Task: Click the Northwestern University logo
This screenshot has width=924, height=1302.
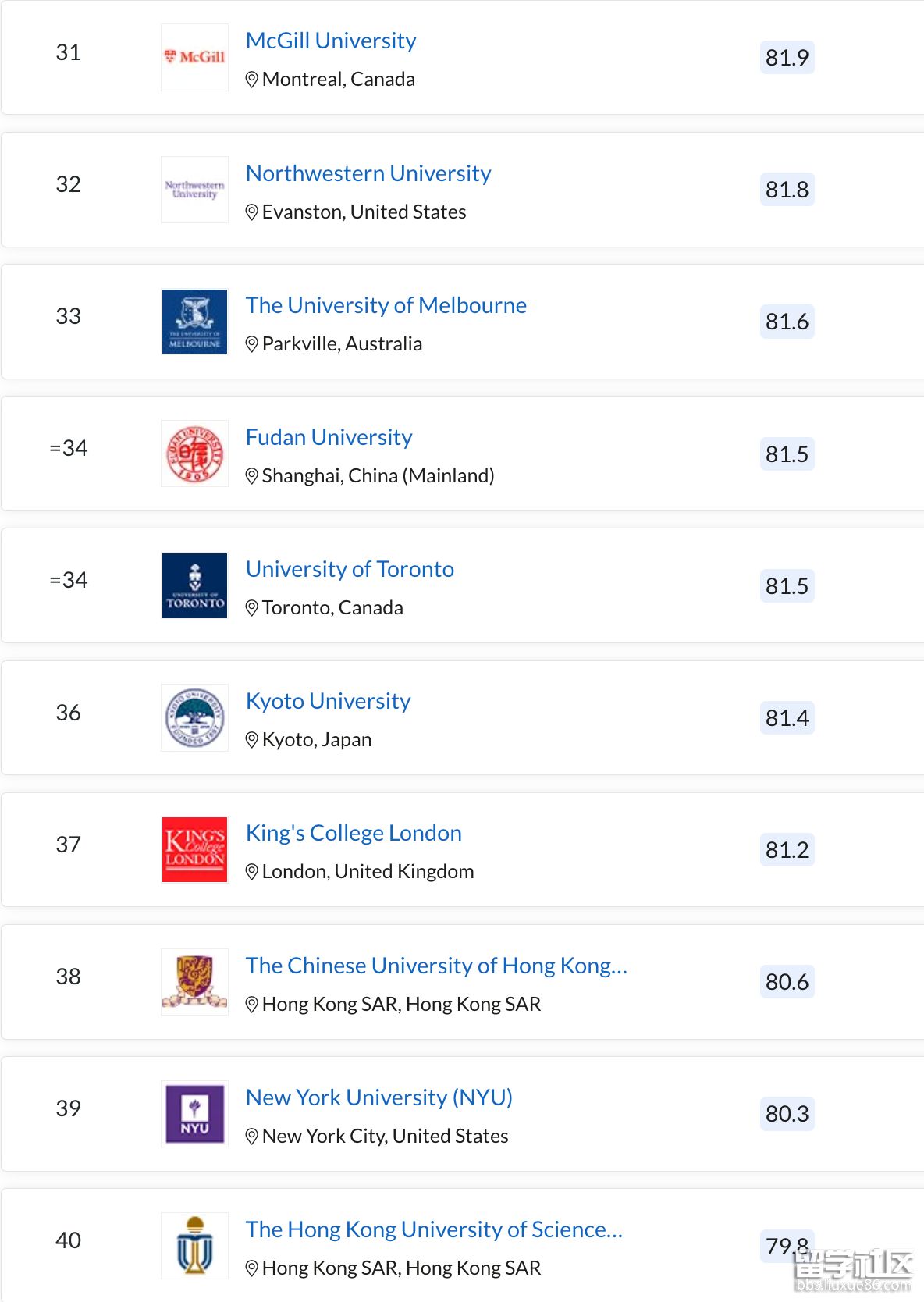Action: point(194,190)
